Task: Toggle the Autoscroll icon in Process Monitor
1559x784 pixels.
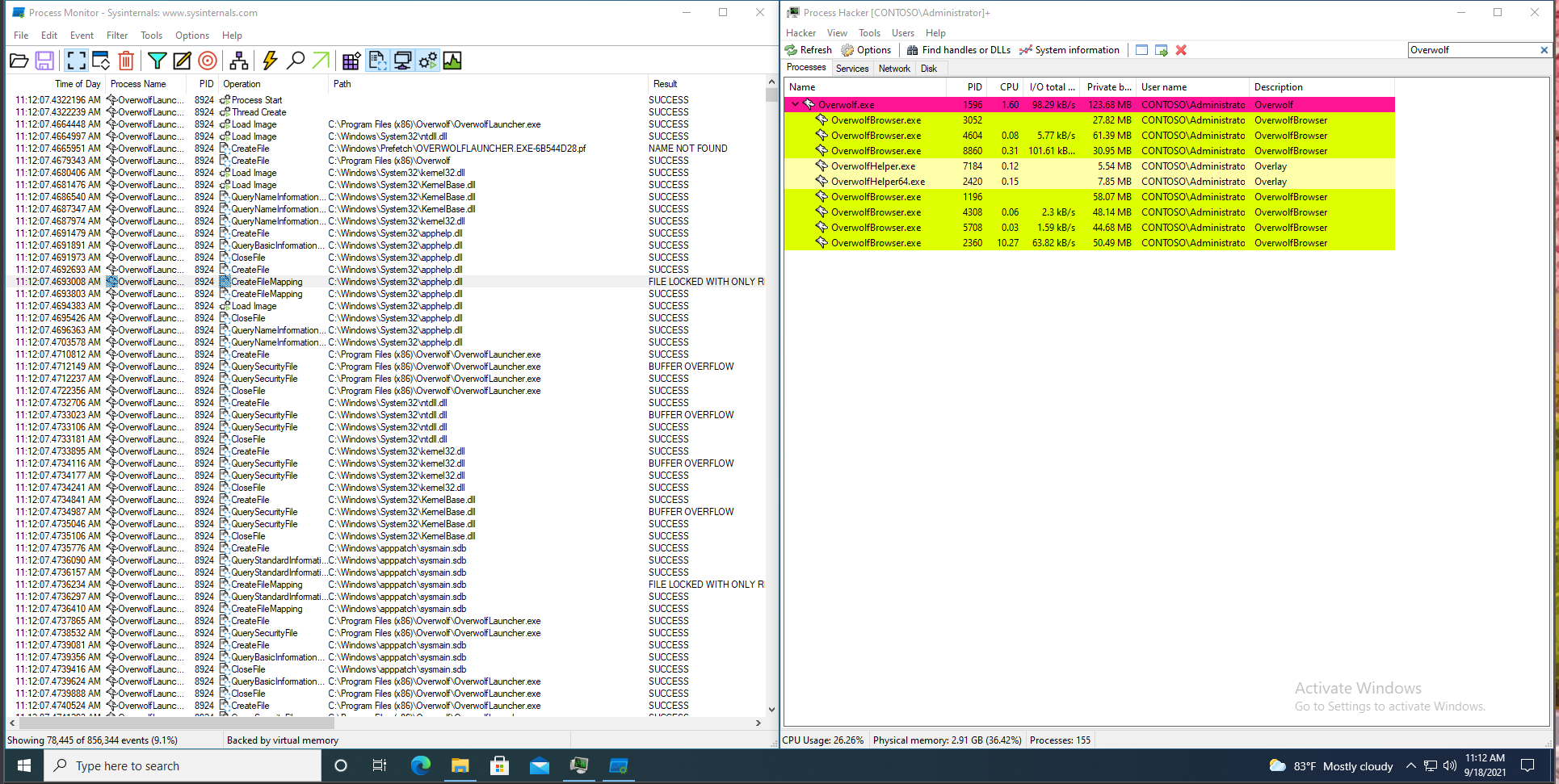Action: [101, 61]
